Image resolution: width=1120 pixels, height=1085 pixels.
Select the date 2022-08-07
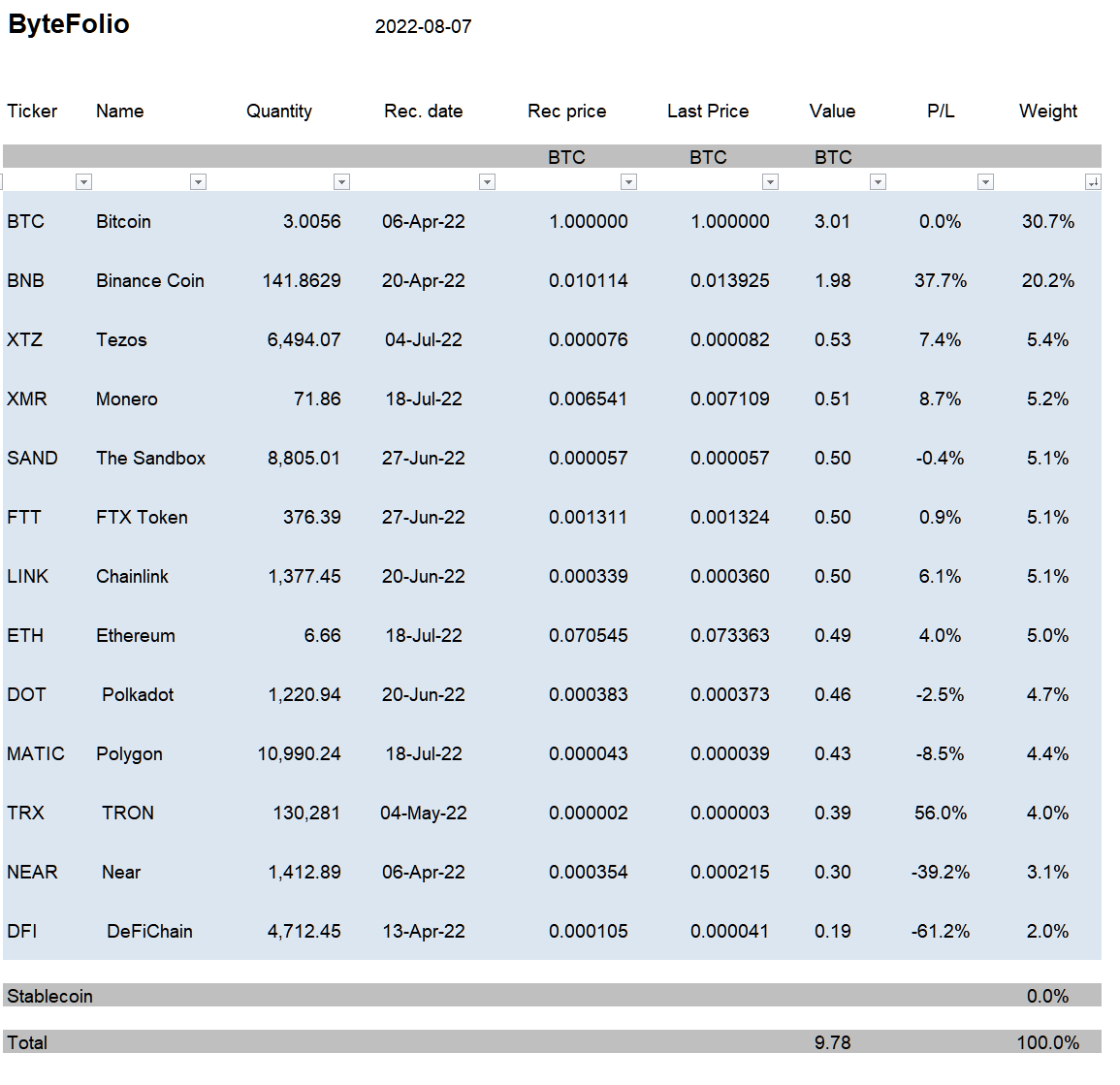point(424,26)
